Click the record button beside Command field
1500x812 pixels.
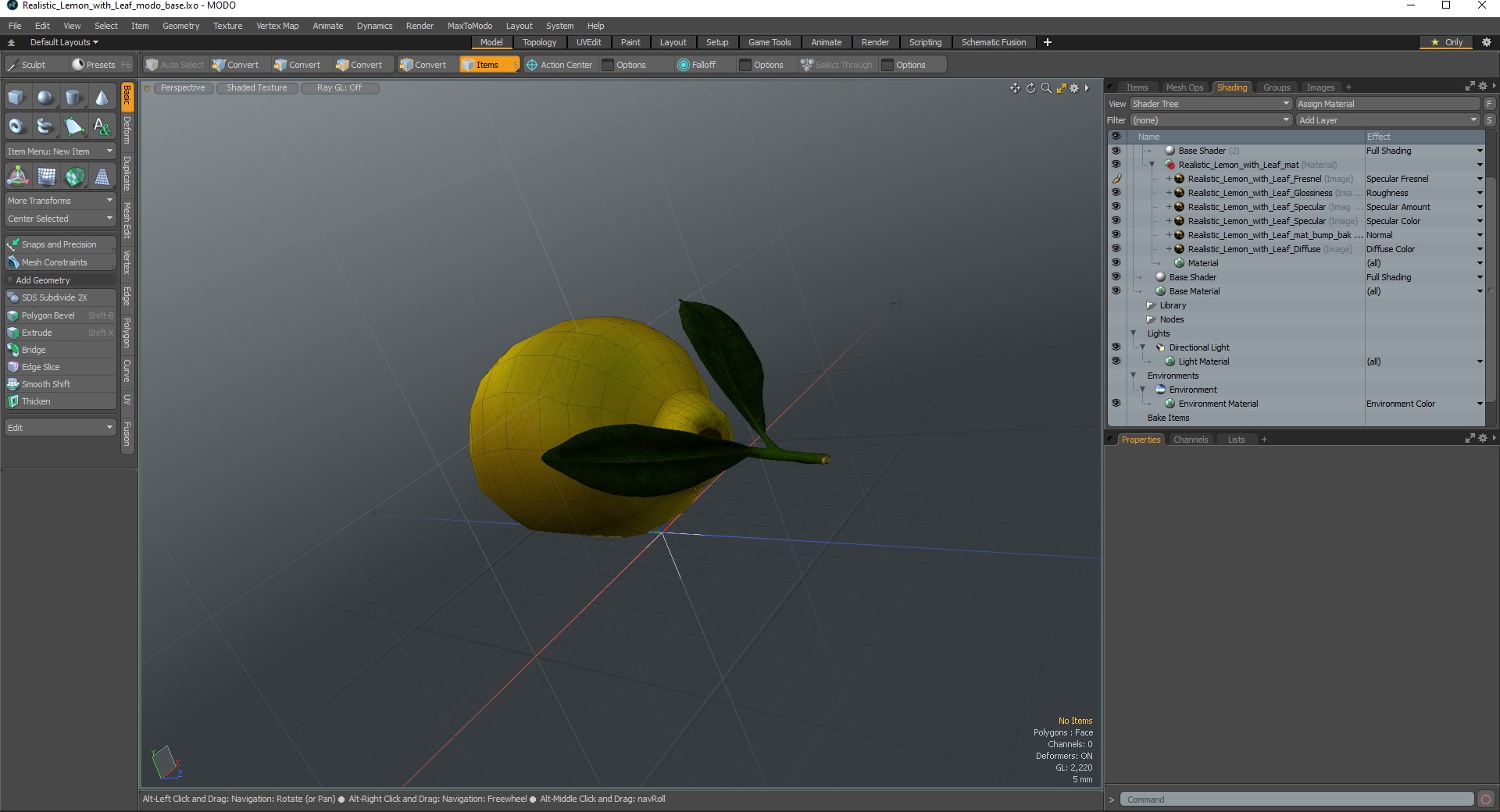[1486, 799]
